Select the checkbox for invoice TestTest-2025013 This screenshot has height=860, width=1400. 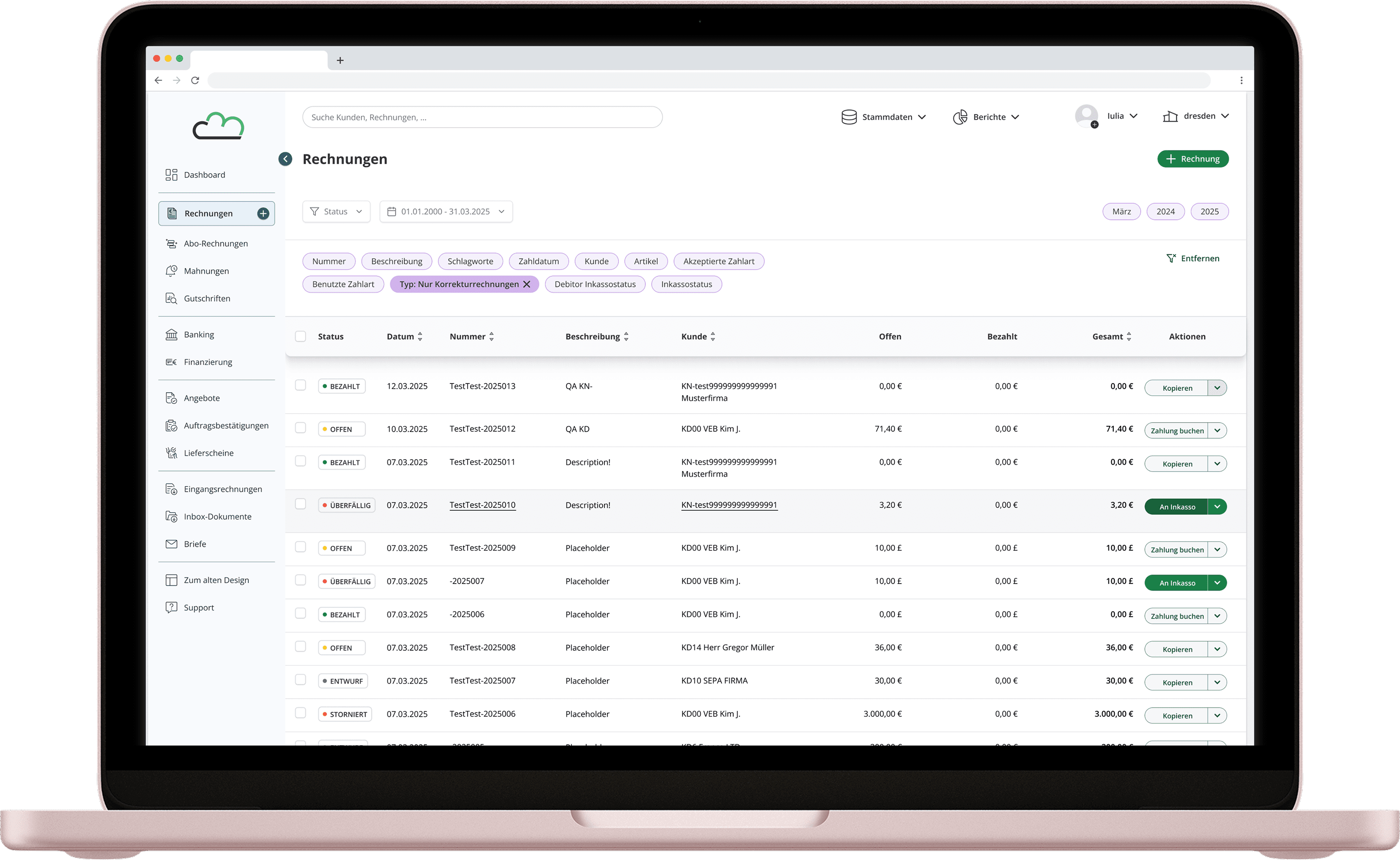(x=301, y=386)
